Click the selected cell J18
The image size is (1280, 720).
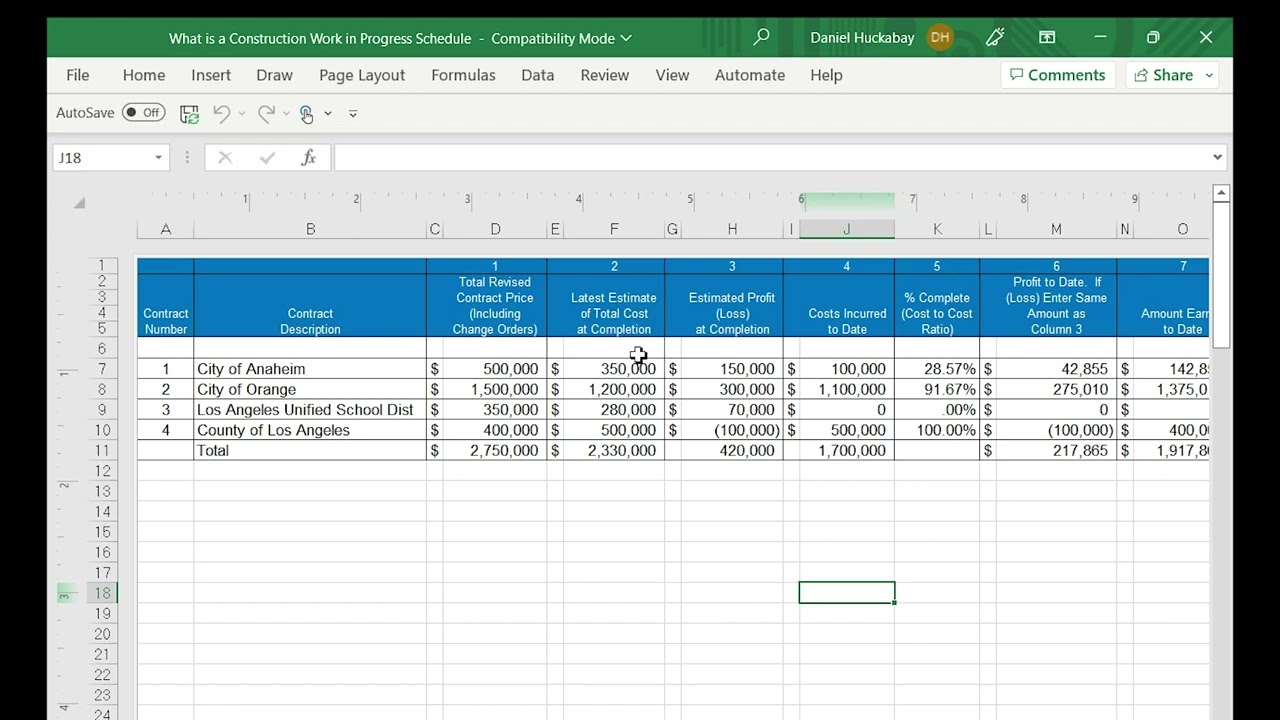point(847,593)
